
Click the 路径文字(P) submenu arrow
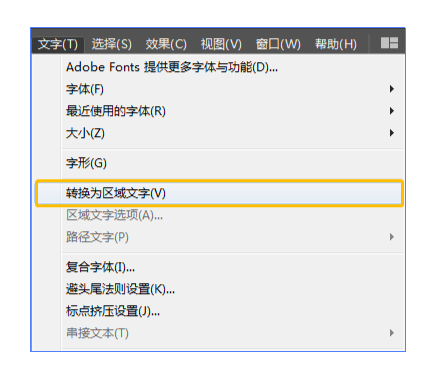392,237
